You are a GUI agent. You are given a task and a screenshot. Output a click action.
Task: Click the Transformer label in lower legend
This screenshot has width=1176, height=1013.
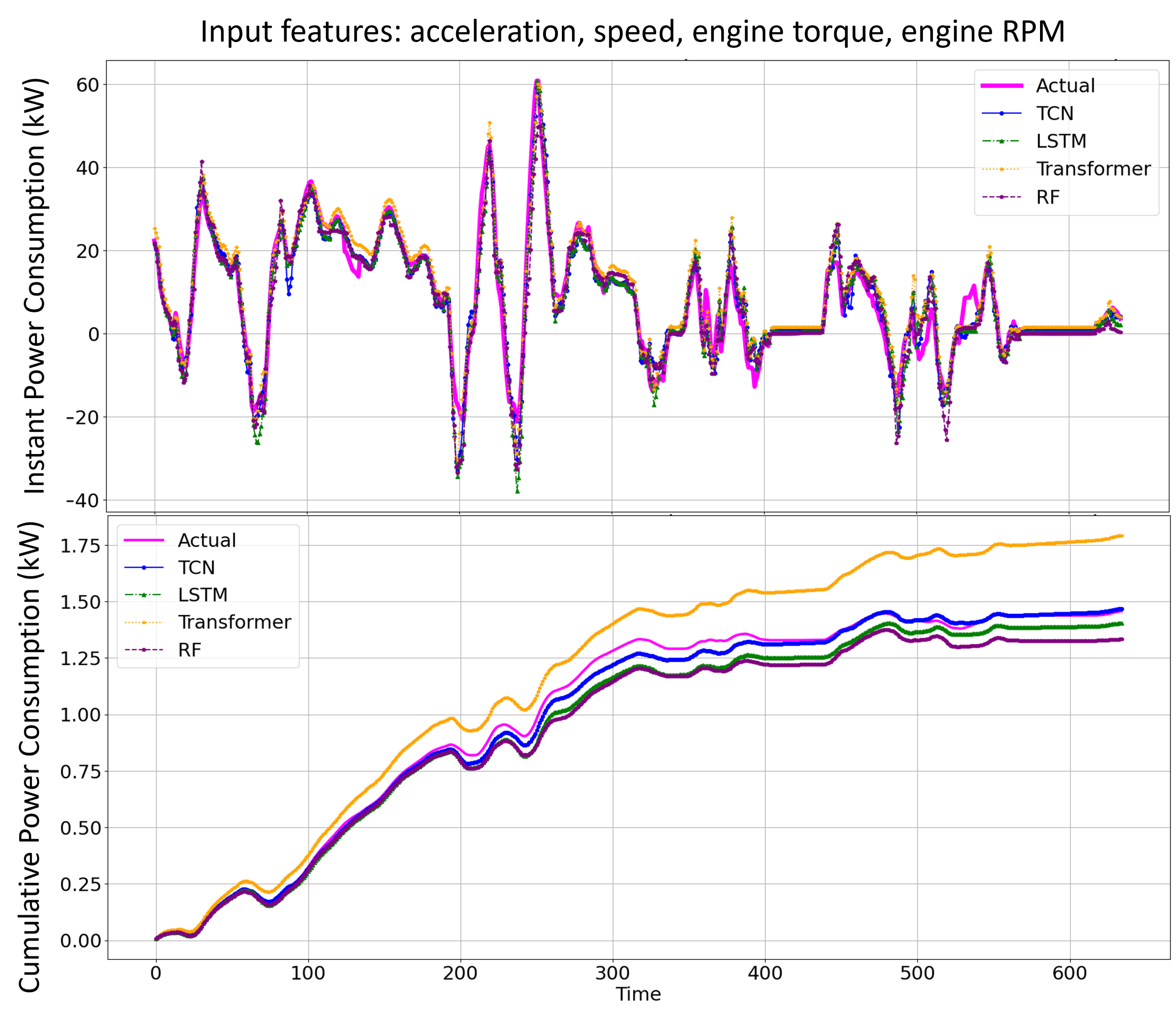[x=234, y=622]
